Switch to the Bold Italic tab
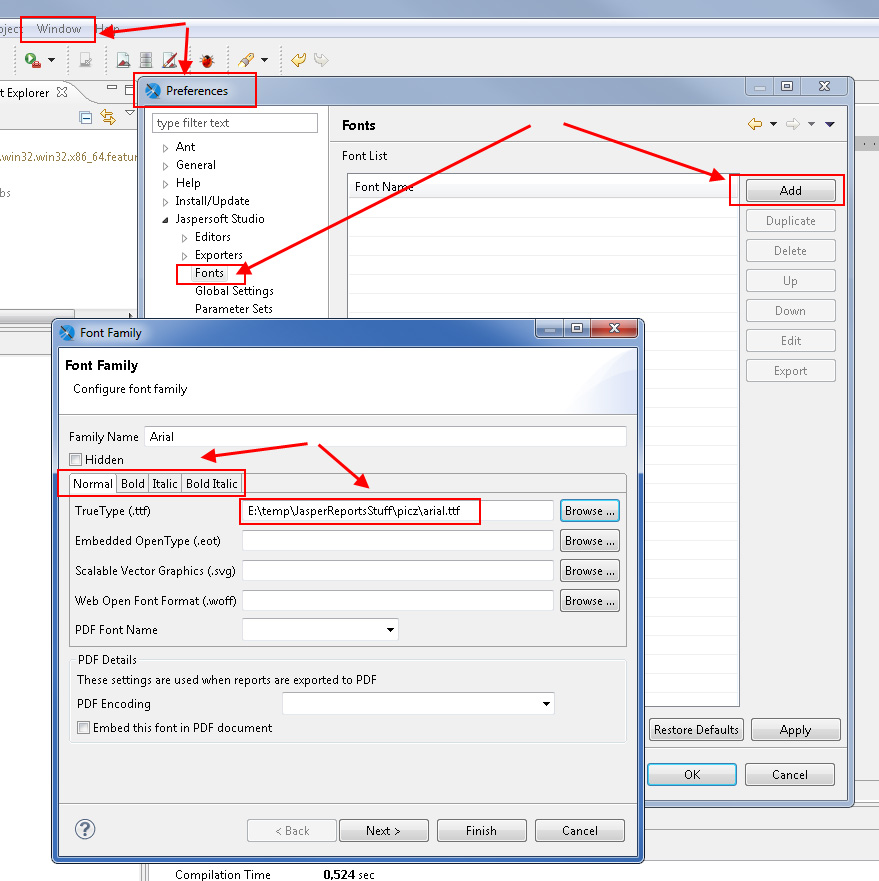The width and height of the screenshot is (879, 881). click(x=211, y=484)
